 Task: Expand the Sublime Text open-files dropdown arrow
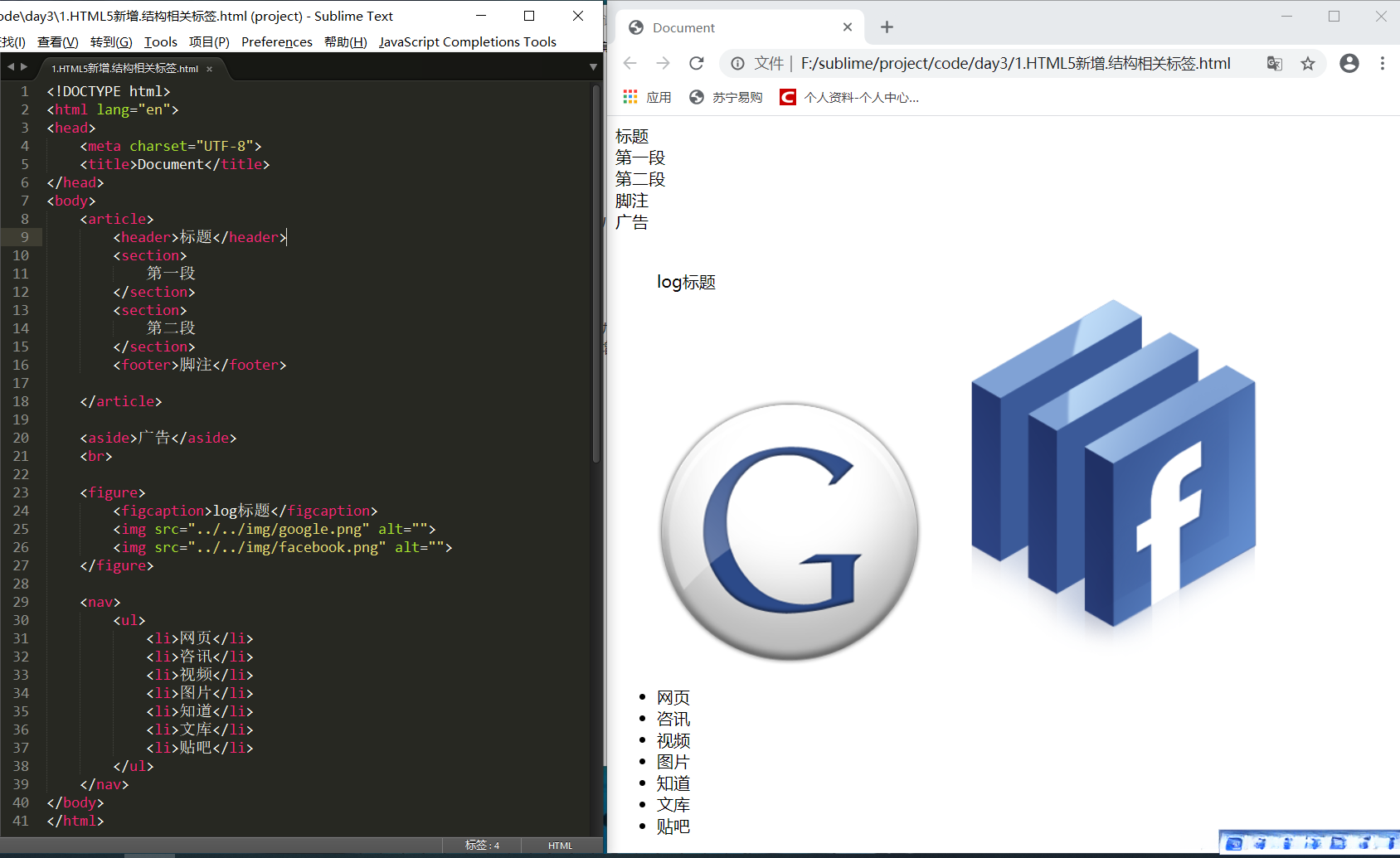point(593,67)
